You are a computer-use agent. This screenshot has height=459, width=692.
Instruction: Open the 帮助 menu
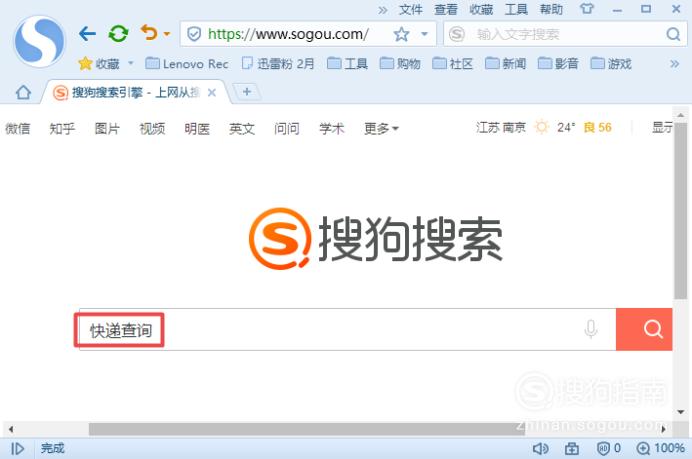pos(552,9)
